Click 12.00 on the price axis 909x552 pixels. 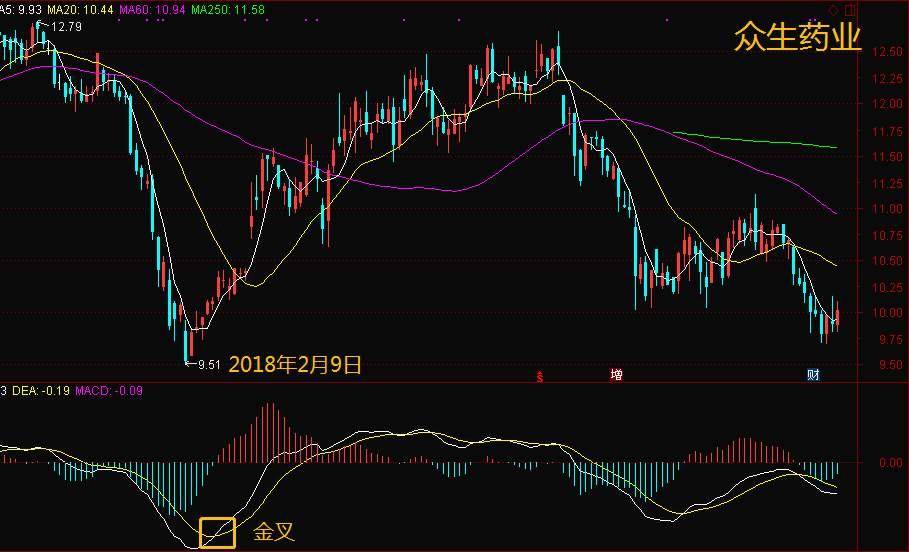pyautogui.click(x=887, y=104)
